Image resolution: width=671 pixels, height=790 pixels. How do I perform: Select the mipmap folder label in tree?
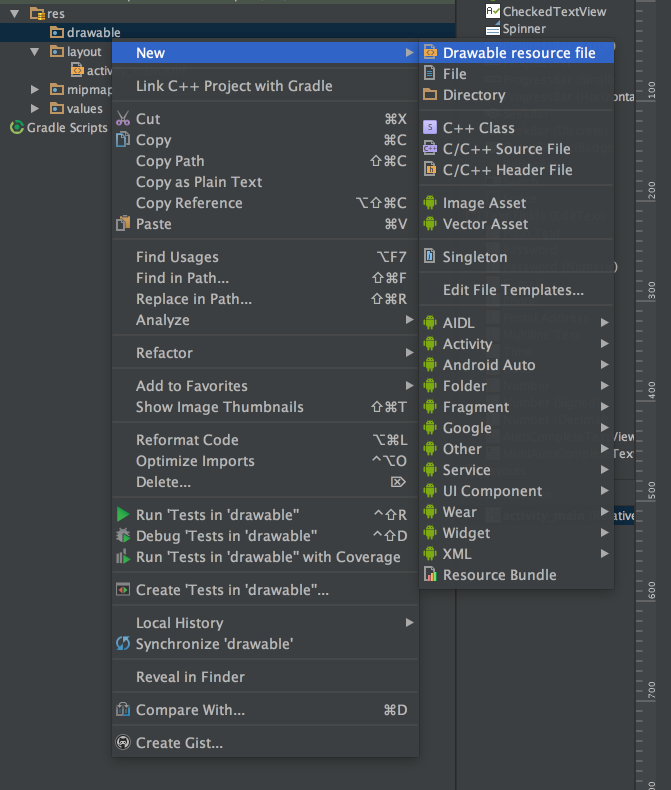(x=89, y=90)
